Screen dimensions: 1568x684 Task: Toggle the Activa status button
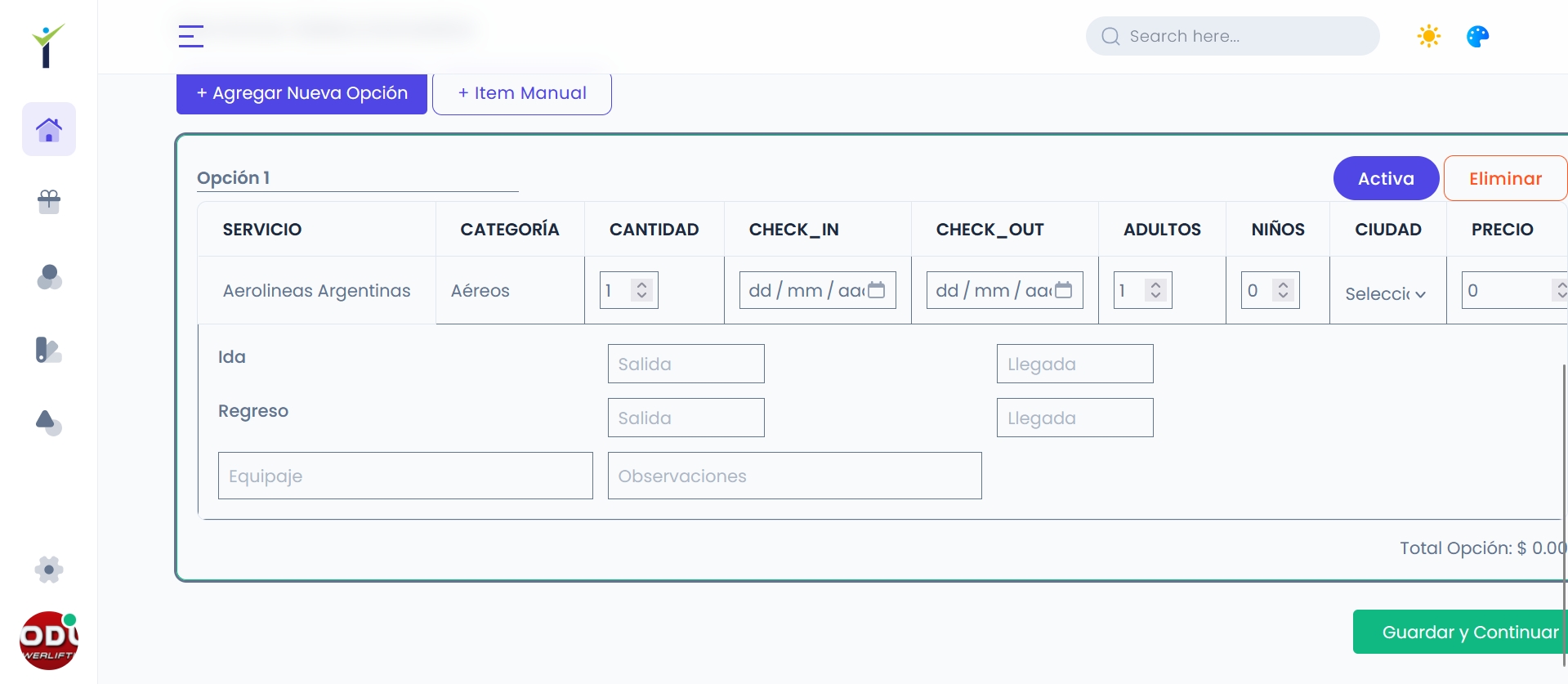1386,178
